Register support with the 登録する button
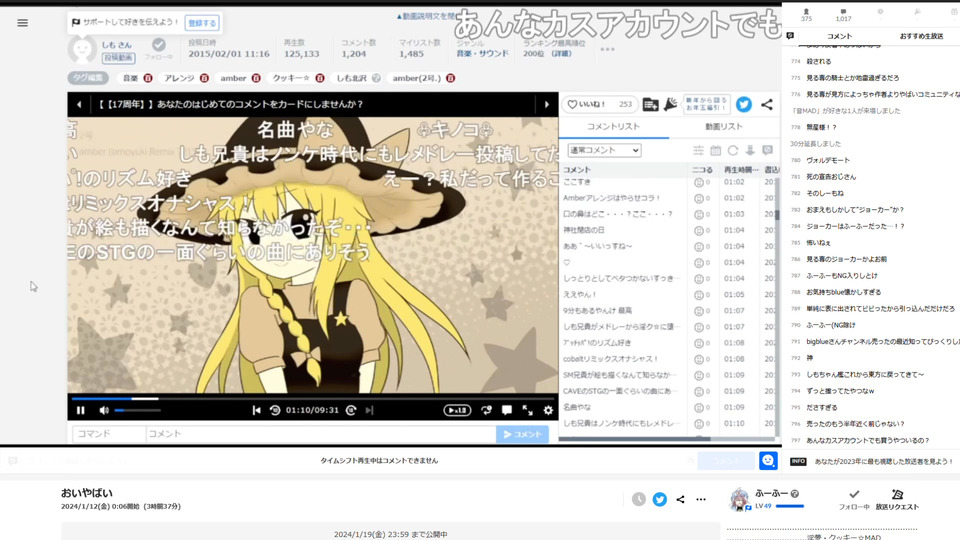This screenshot has width=960, height=540. (202, 23)
